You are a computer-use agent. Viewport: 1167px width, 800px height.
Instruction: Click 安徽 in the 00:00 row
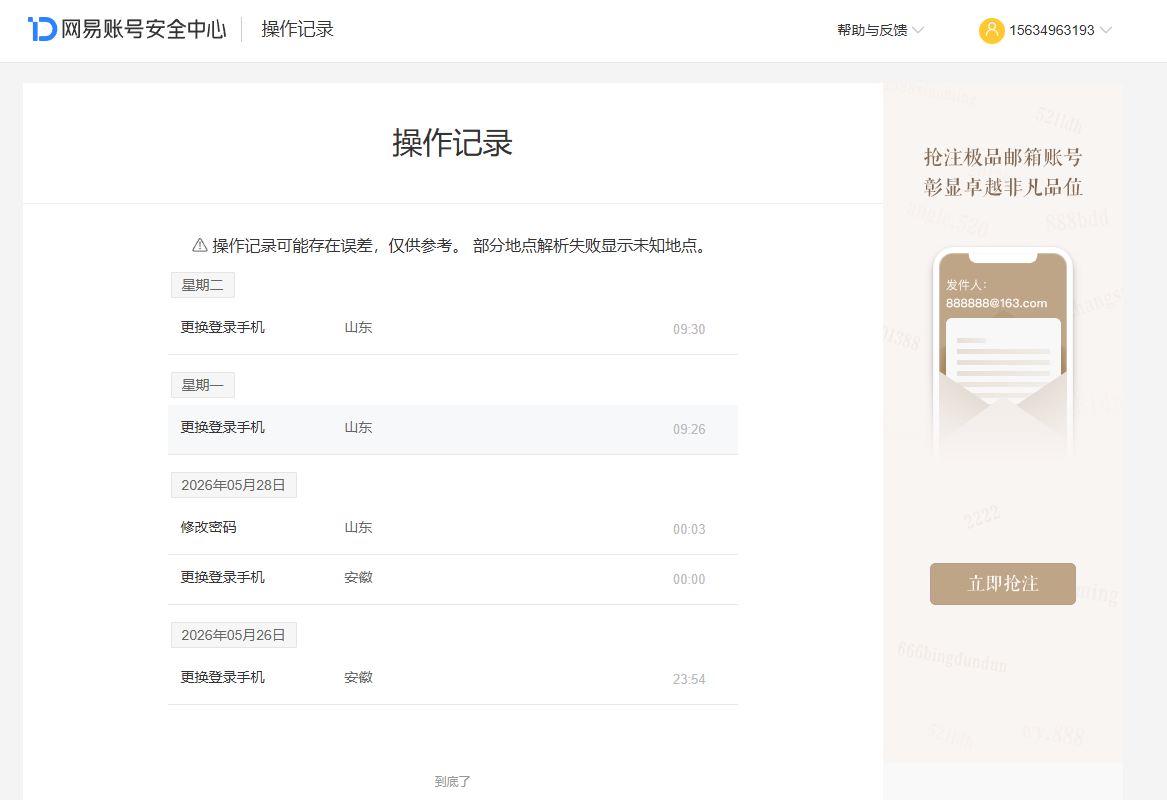(x=358, y=577)
